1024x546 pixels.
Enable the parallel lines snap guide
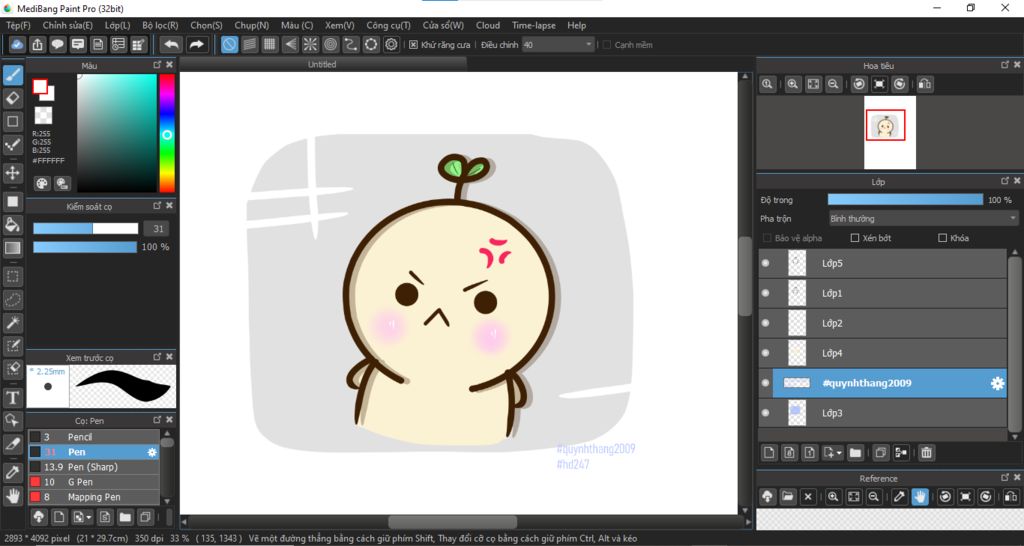249,44
